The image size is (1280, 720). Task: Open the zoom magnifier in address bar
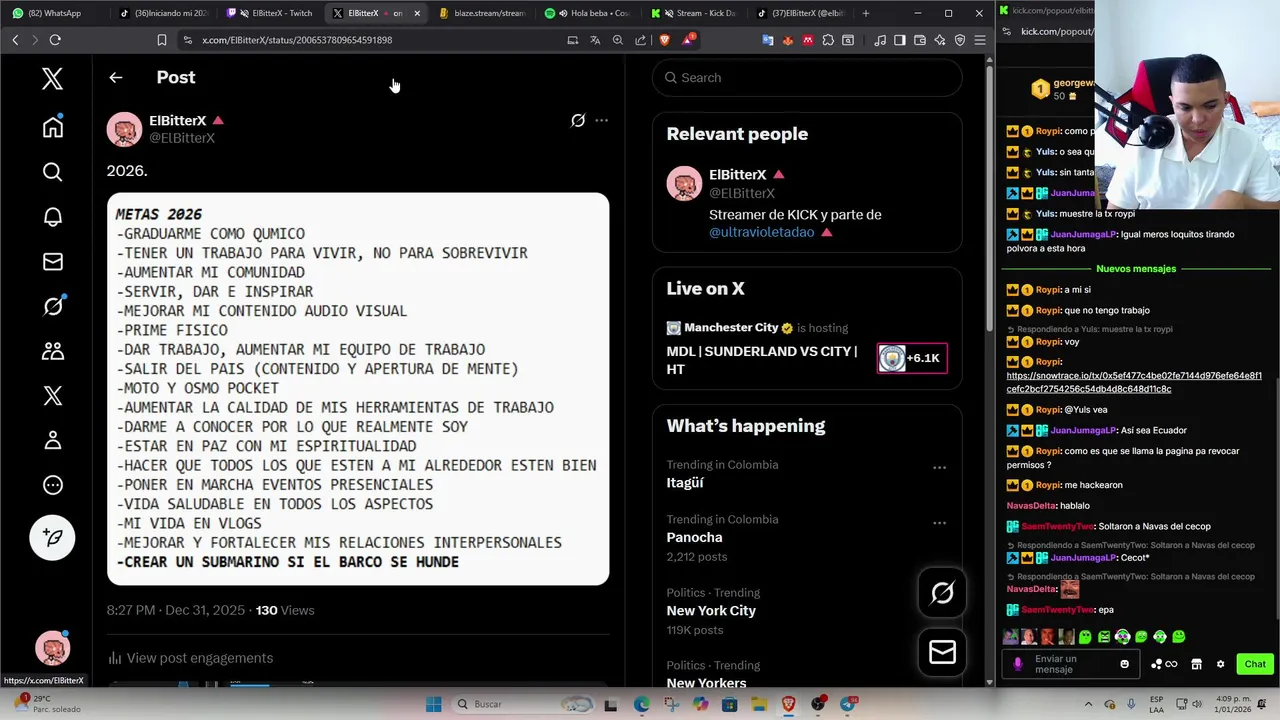tap(618, 40)
